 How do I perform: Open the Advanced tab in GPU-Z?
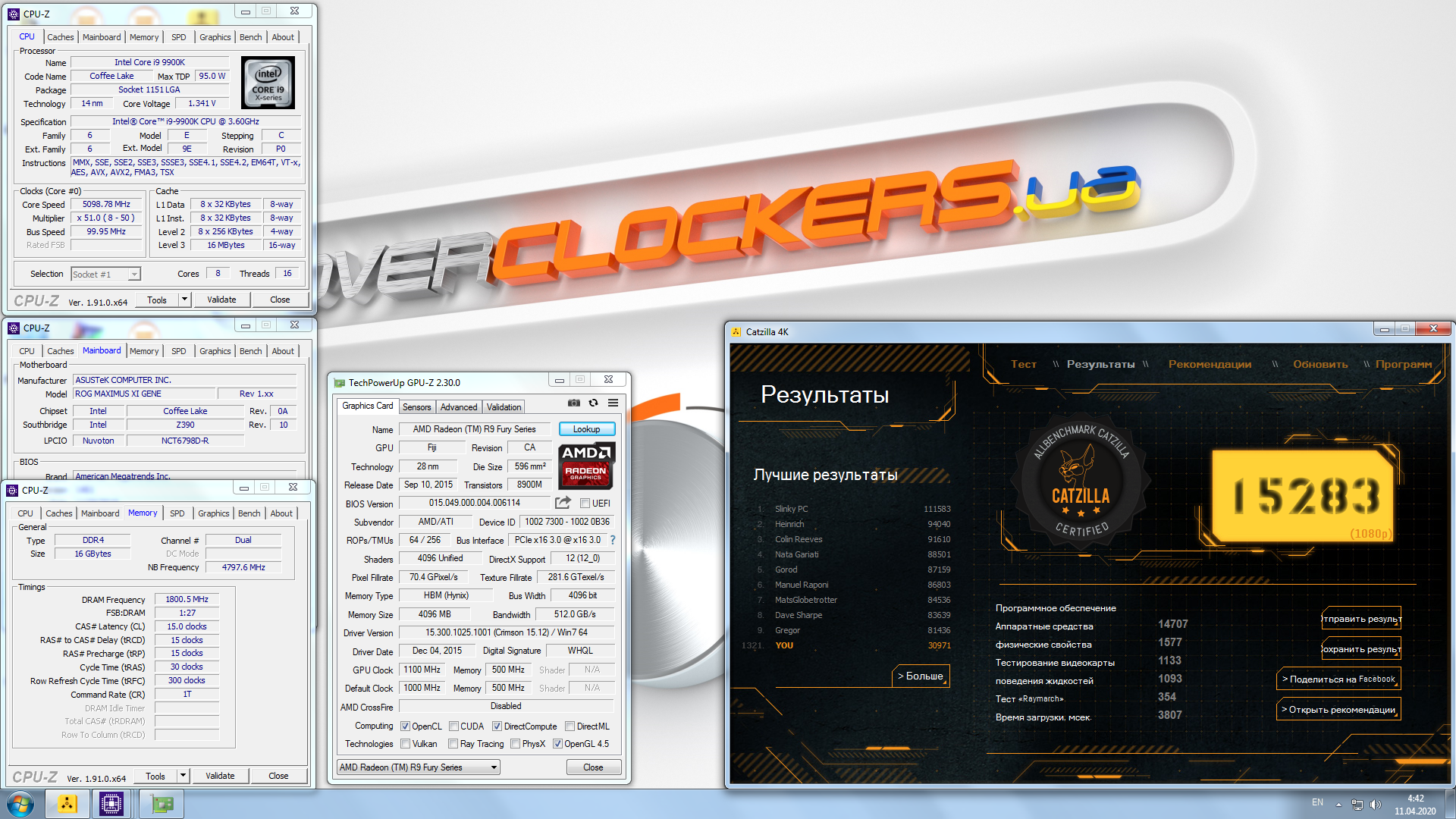[459, 407]
